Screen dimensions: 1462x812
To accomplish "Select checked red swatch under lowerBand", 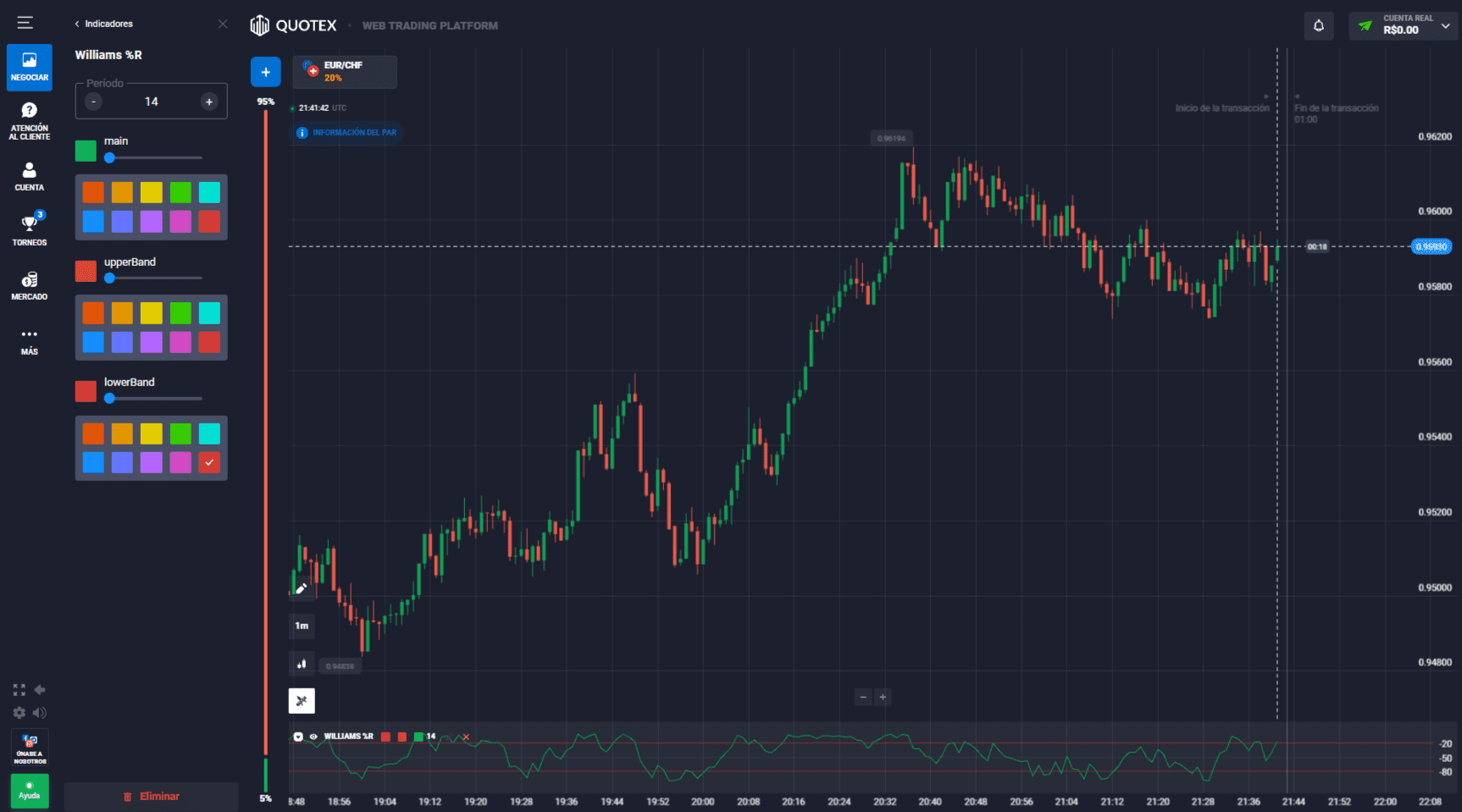I will point(209,462).
